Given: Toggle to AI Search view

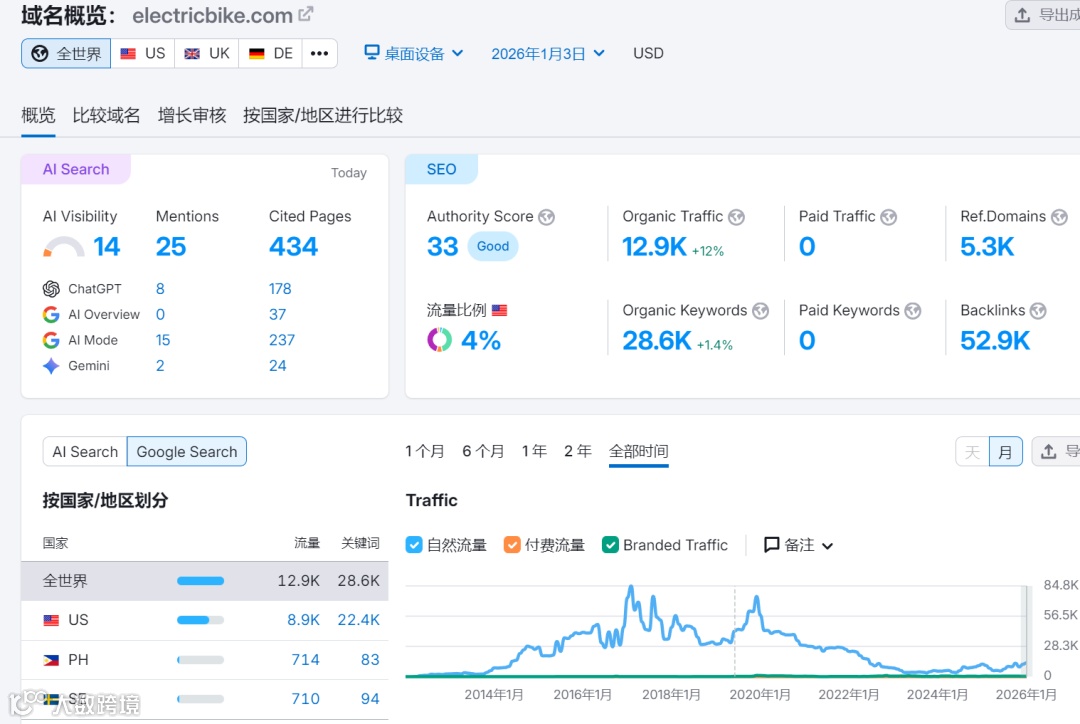Looking at the screenshot, I should click(x=85, y=452).
